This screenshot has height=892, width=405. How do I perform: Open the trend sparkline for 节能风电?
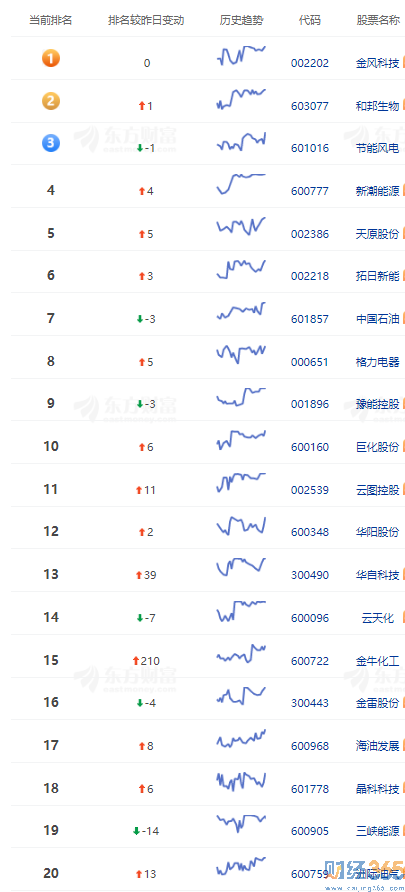click(x=241, y=142)
